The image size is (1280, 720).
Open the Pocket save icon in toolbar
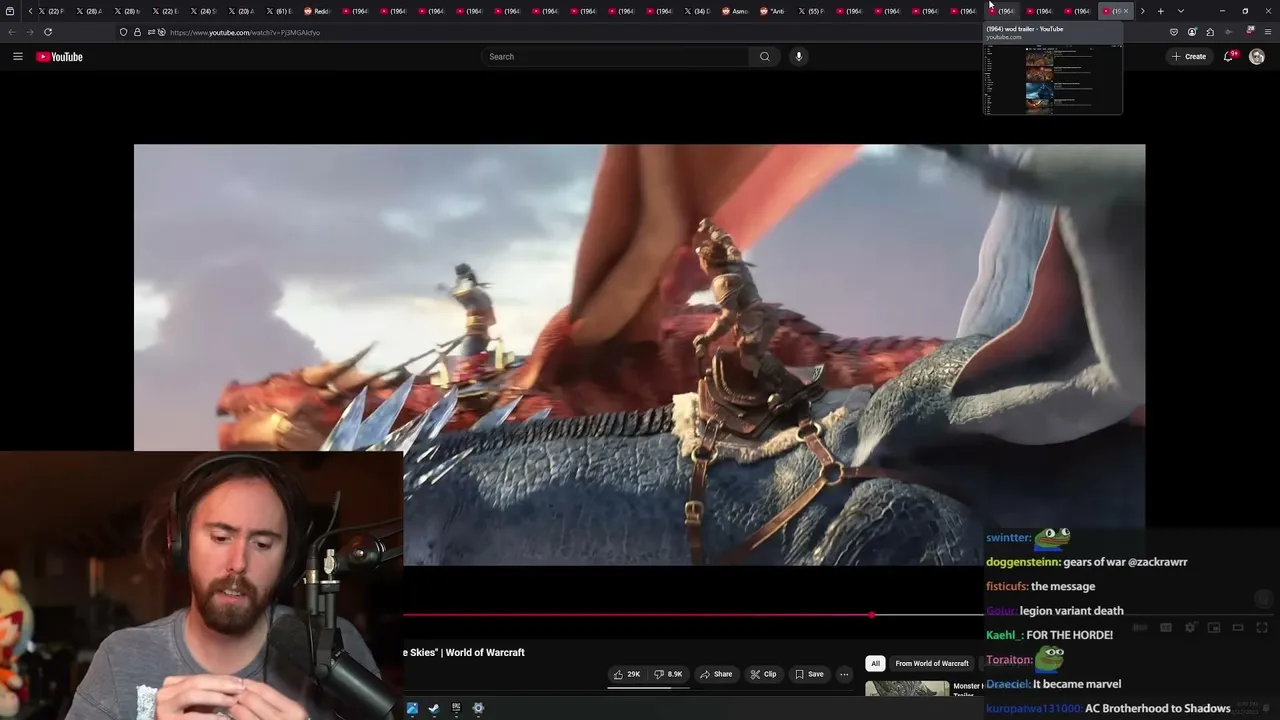[1174, 32]
